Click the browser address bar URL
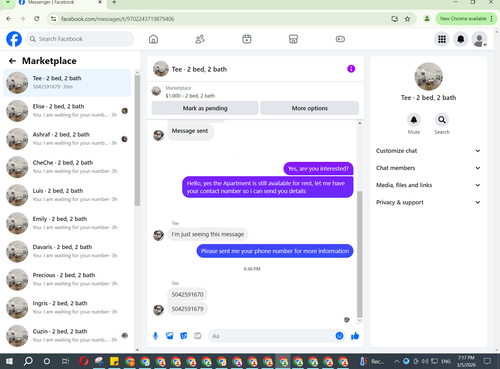 (x=117, y=19)
